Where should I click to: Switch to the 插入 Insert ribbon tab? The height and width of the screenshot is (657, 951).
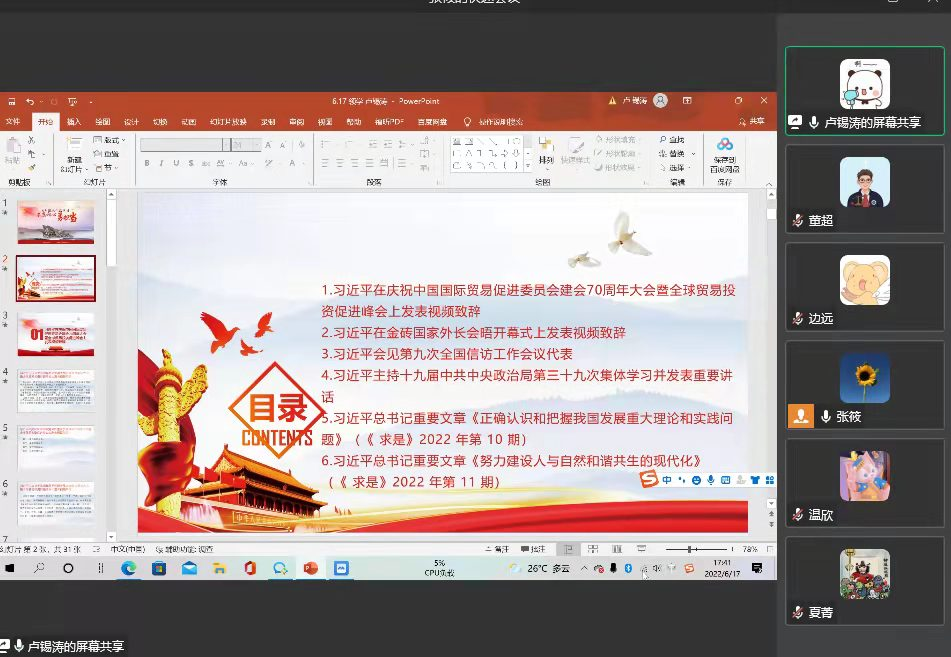coord(74,122)
